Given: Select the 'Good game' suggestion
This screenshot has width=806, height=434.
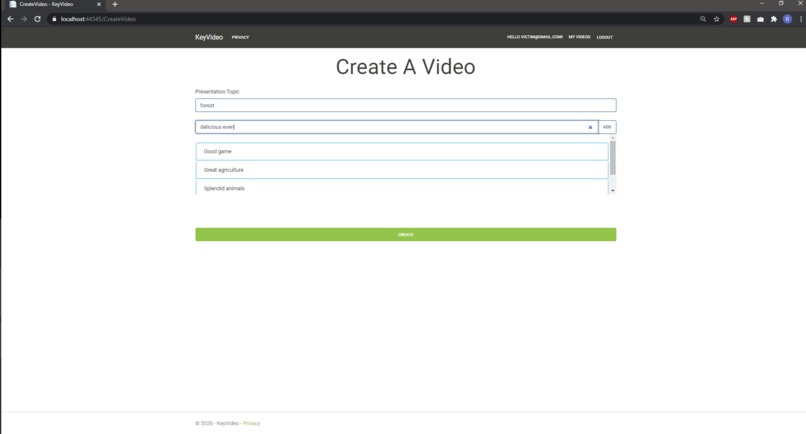Looking at the screenshot, I should (x=402, y=152).
